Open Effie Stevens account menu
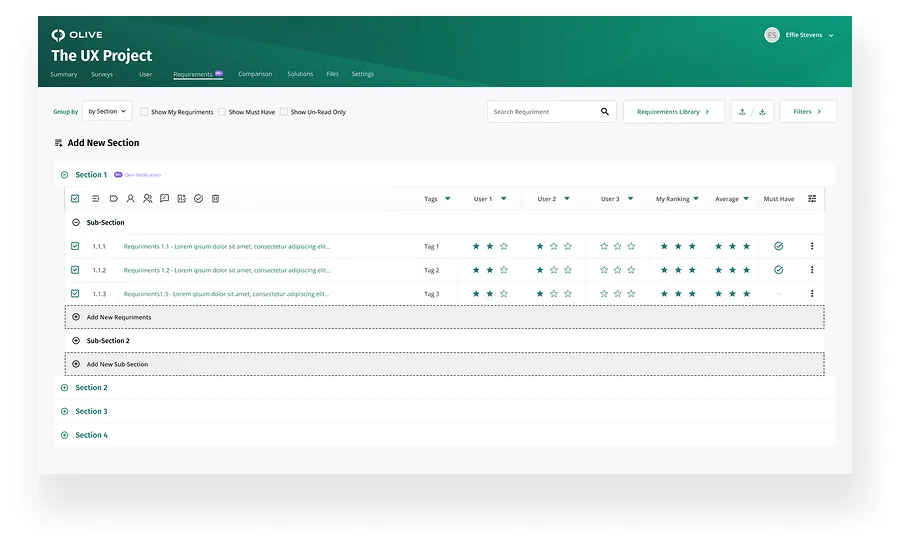Image resolution: width=906 pixels, height=550 pixels. [x=831, y=35]
